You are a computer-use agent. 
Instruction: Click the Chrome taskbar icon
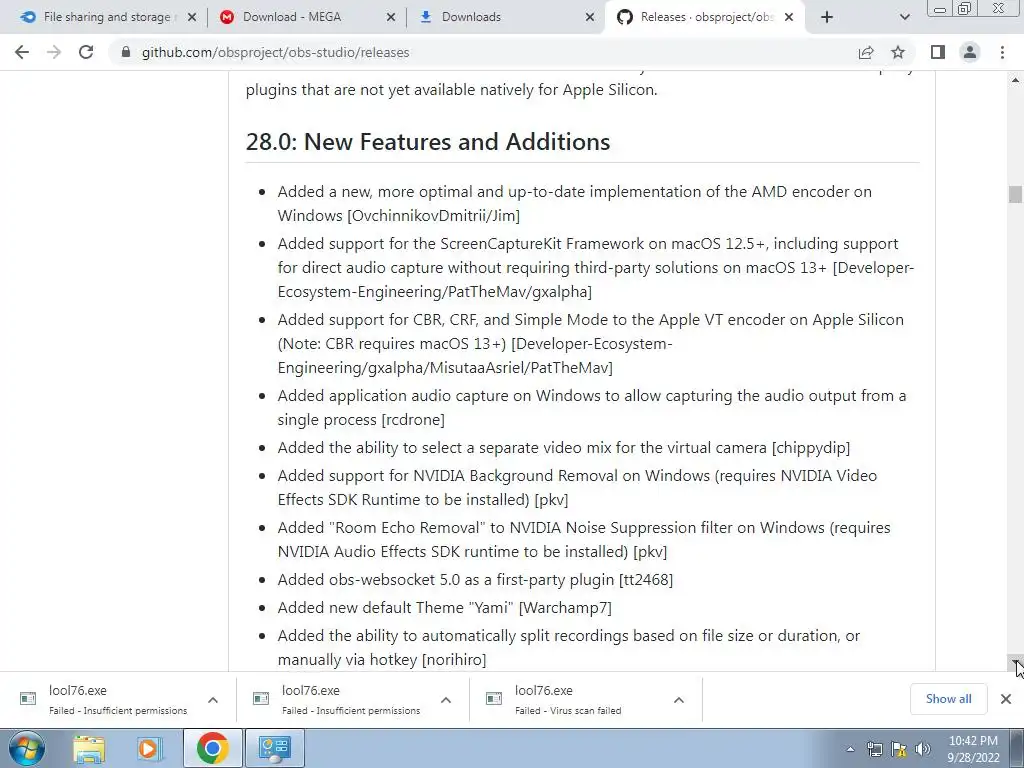tap(212, 748)
